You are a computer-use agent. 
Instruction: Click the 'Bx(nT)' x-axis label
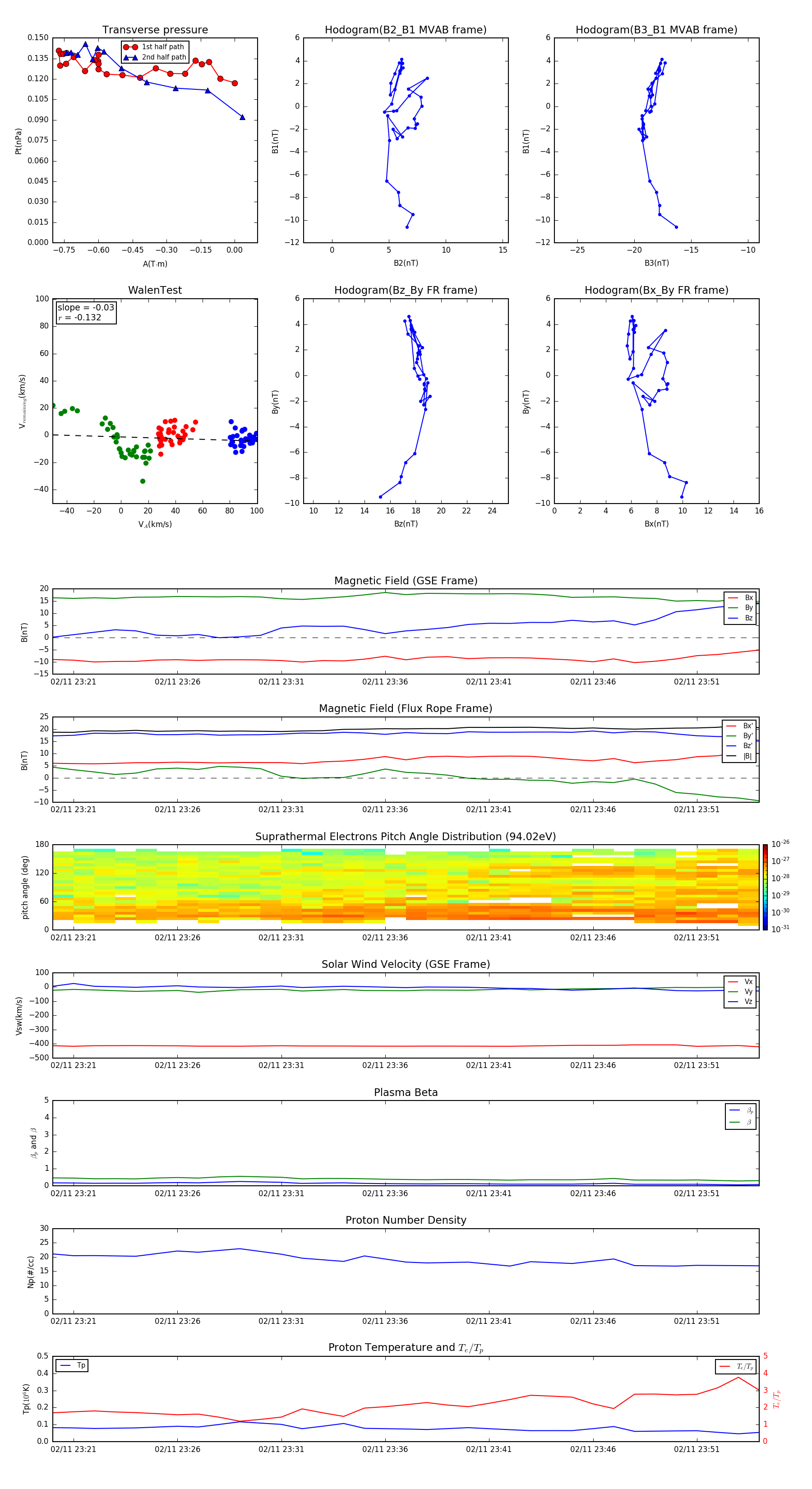(656, 524)
